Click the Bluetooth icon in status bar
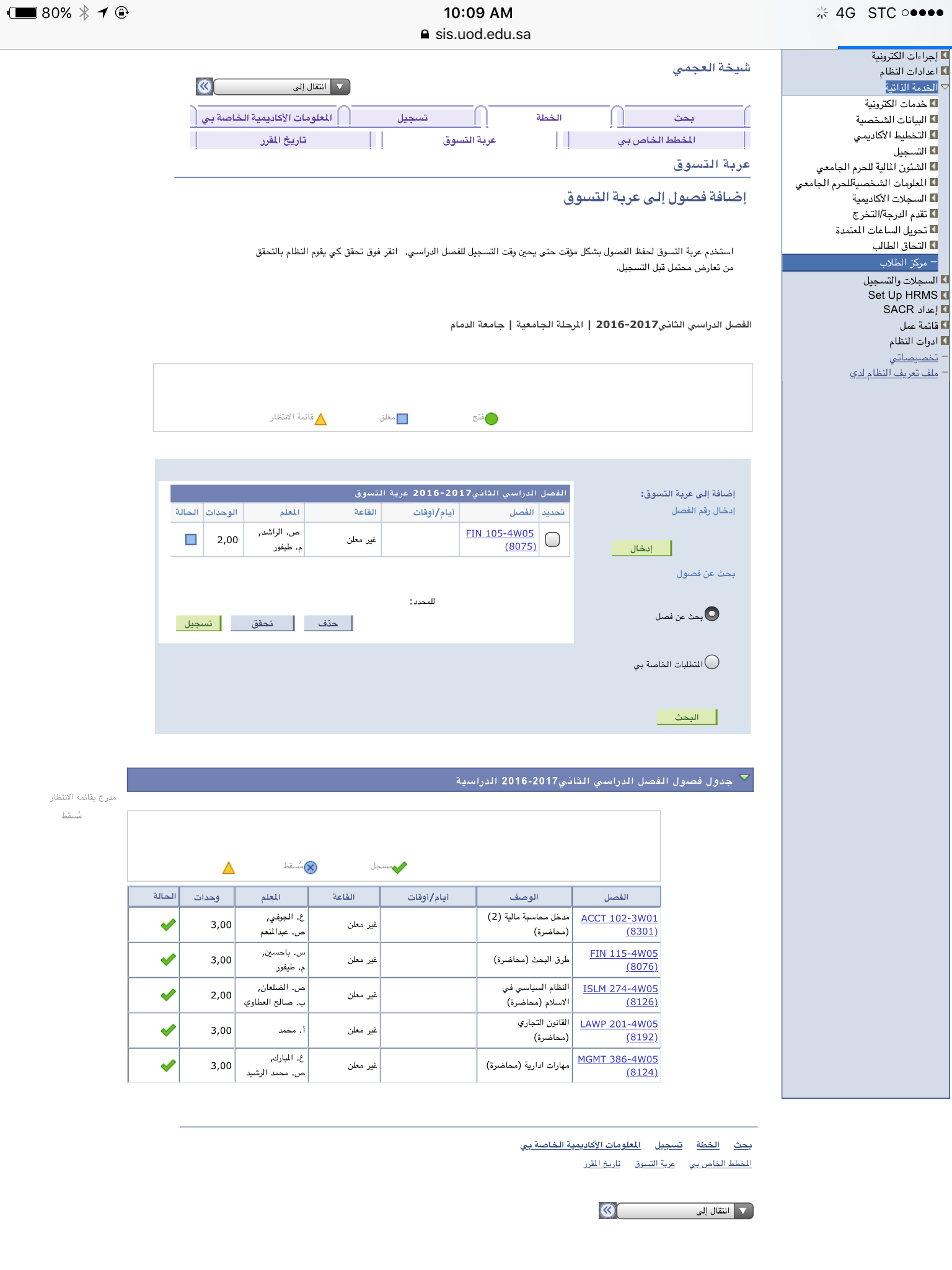The image size is (952, 1270). (84, 12)
